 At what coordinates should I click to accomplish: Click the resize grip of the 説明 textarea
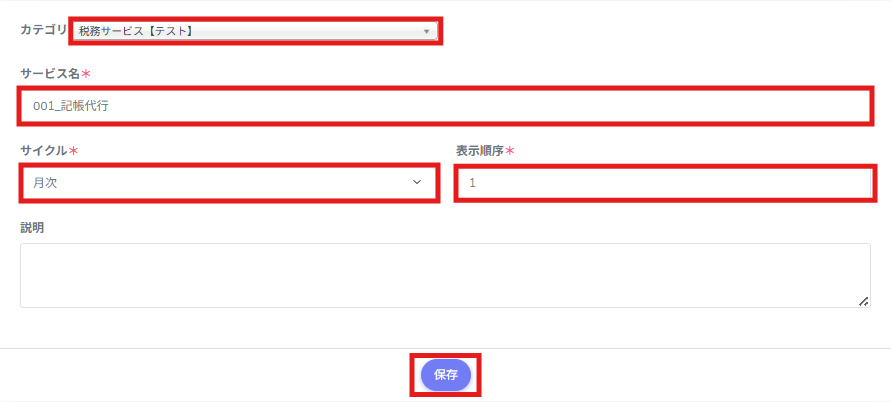pos(863,301)
